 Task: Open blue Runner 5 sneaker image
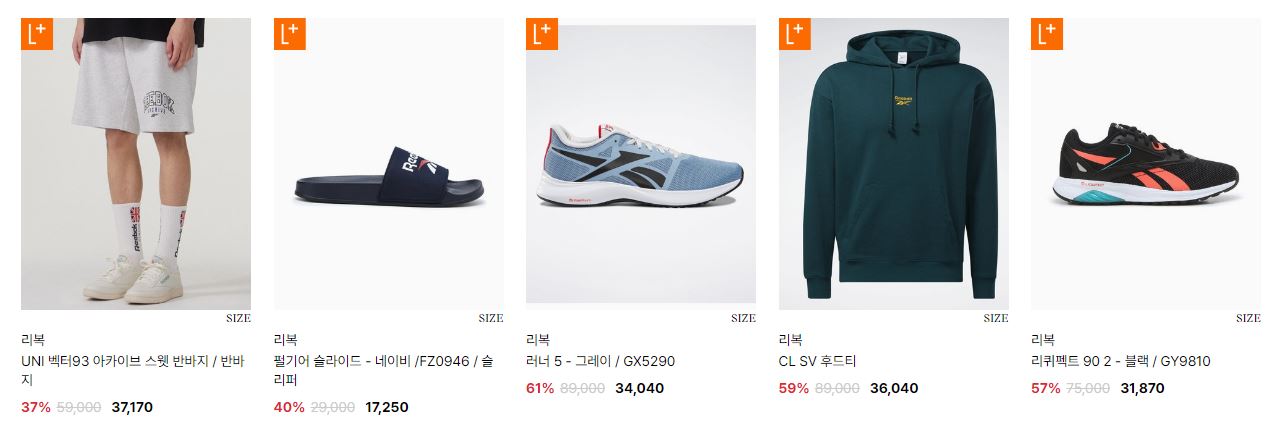[x=641, y=164]
